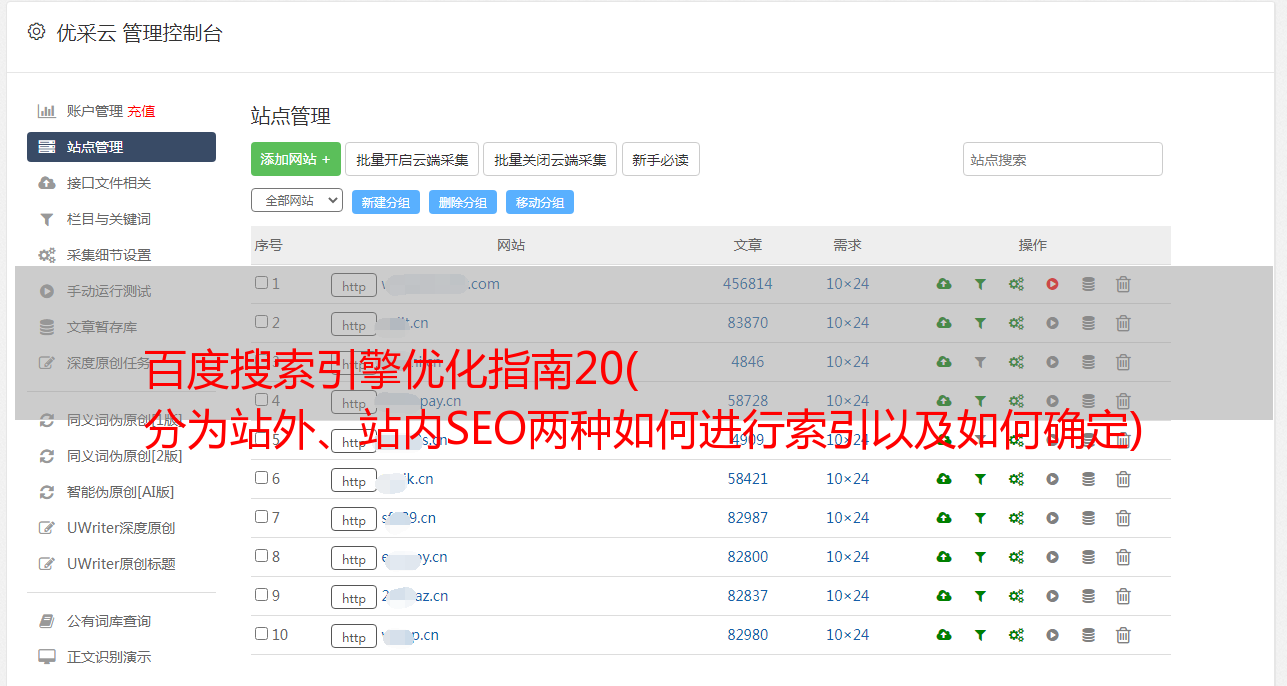Image resolution: width=1287 pixels, height=686 pixels.
Task: Click the red 充值 link
Action: click(x=141, y=111)
